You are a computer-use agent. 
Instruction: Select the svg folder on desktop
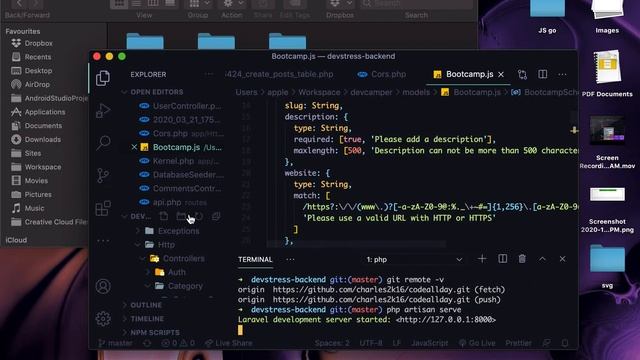coord(607,267)
